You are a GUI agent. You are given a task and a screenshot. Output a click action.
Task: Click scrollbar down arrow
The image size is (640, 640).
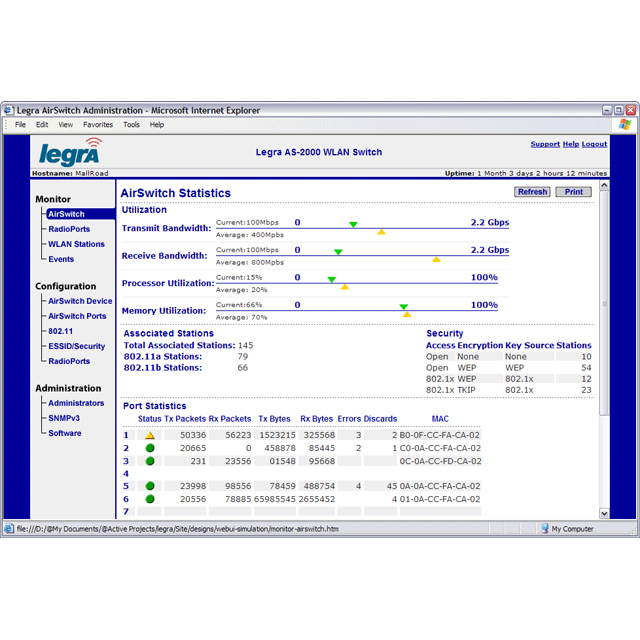pos(604,513)
